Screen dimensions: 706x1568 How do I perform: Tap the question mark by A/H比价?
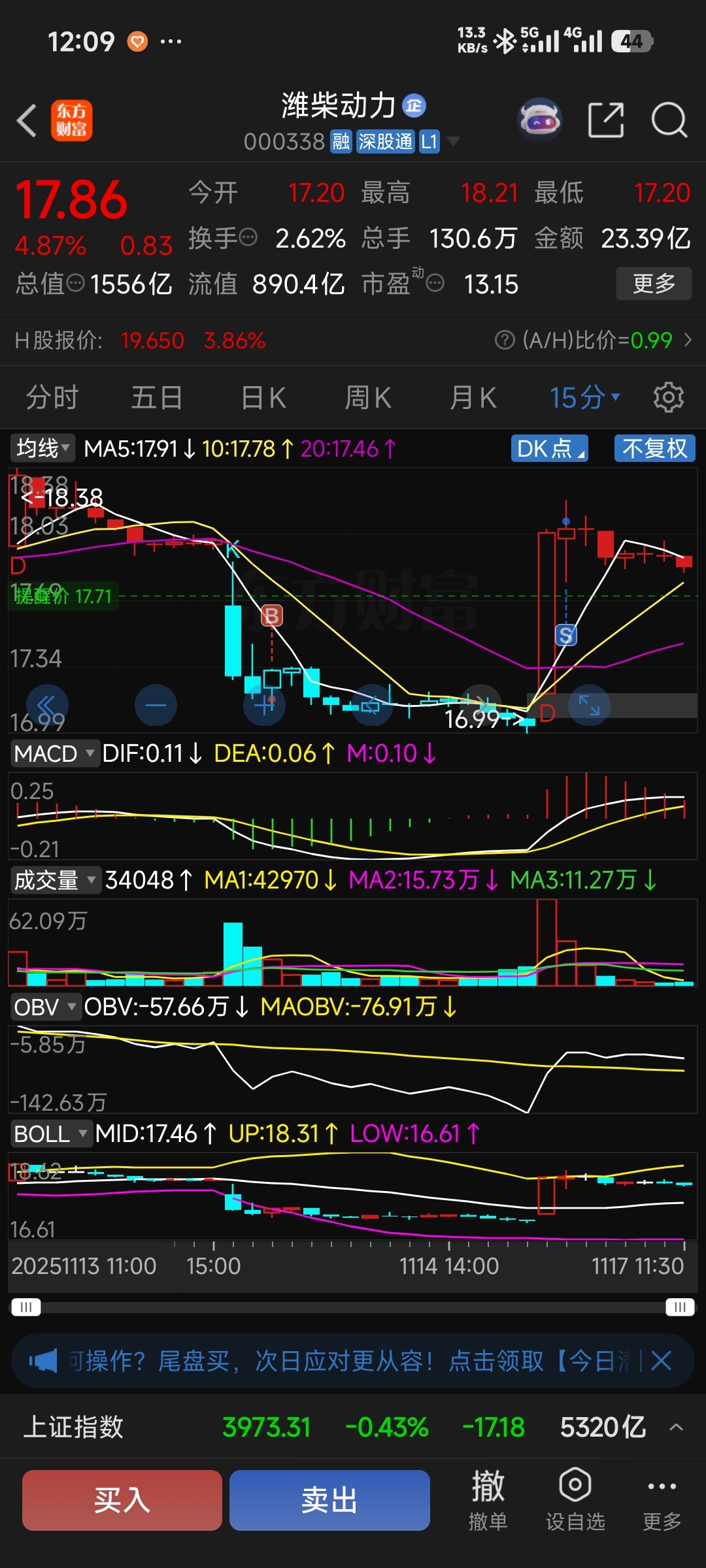[504, 340]
